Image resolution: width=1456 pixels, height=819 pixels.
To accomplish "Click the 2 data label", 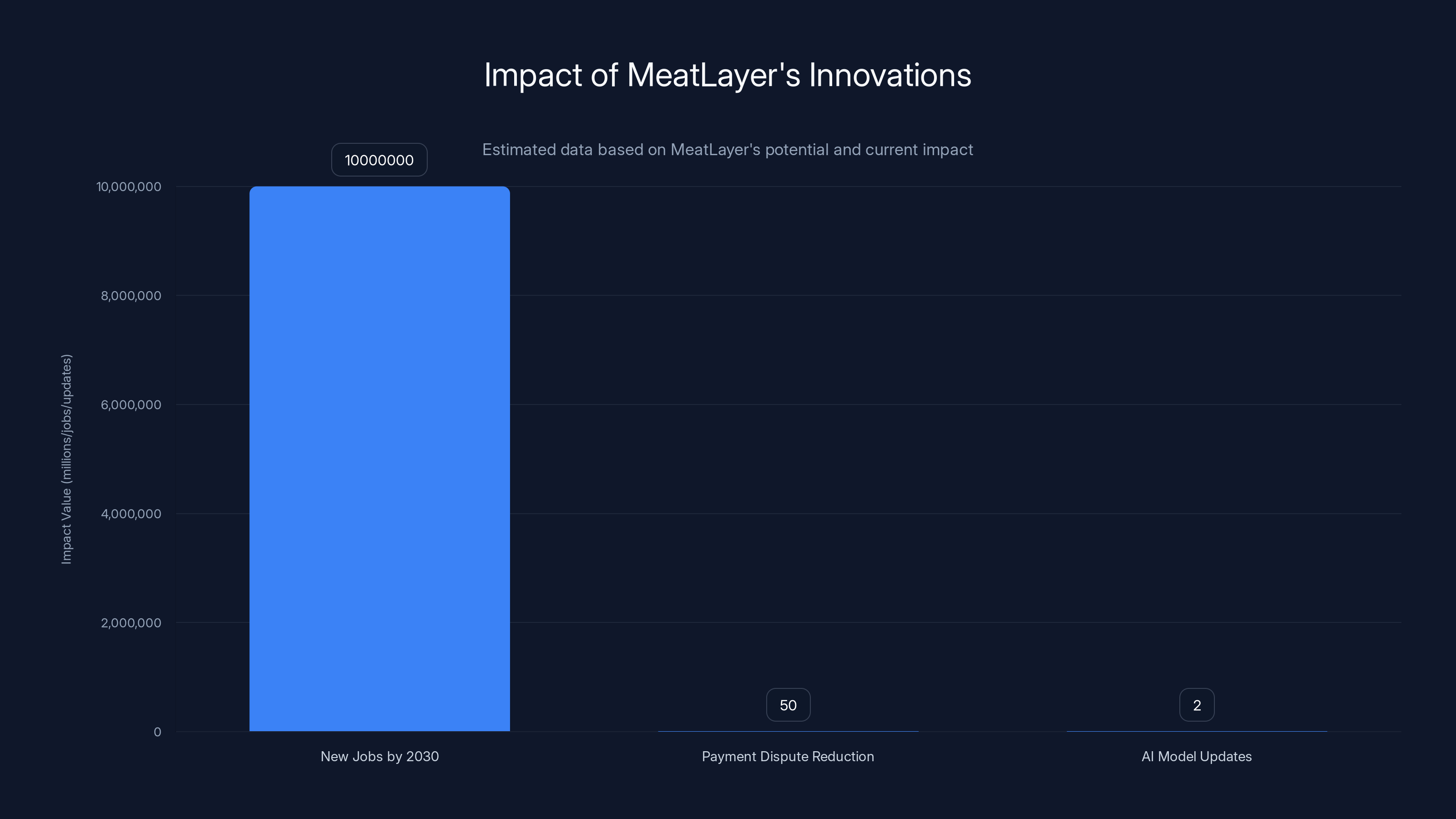I will point(1197,704).
